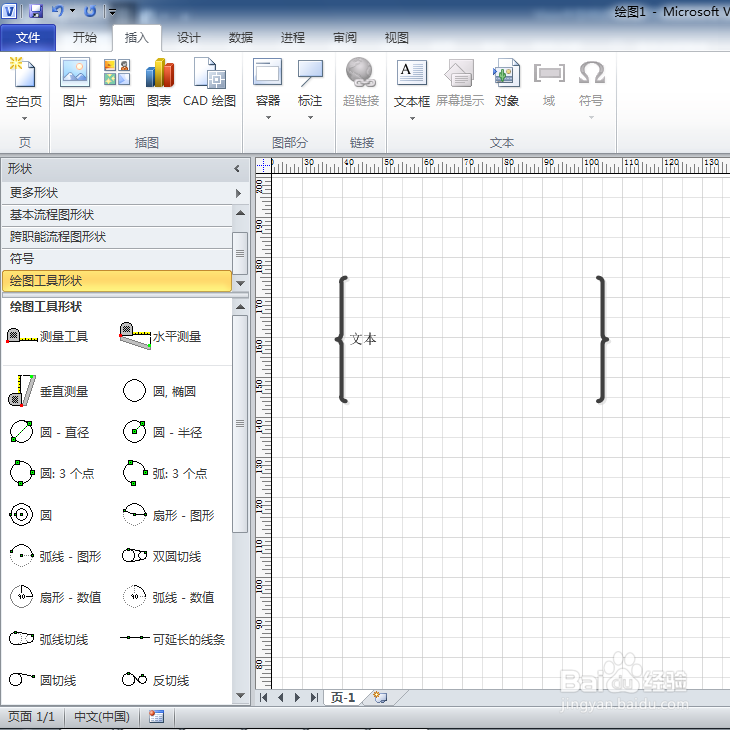Select the 圆 - 半径 shape
Screen dimensions: 730x730
(x=162, y=432)
